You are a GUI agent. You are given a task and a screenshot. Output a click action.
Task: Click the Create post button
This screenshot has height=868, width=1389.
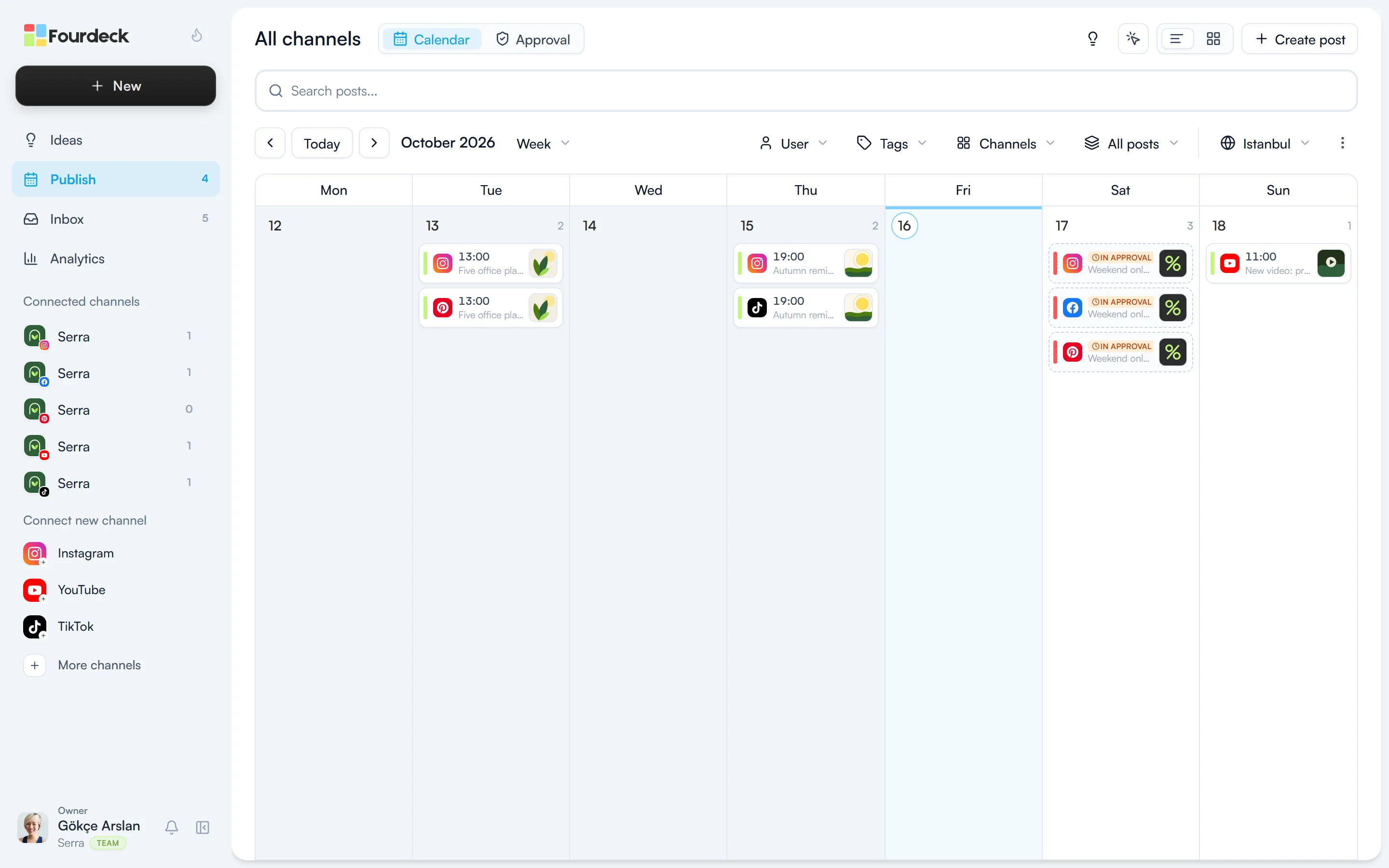1299,39
